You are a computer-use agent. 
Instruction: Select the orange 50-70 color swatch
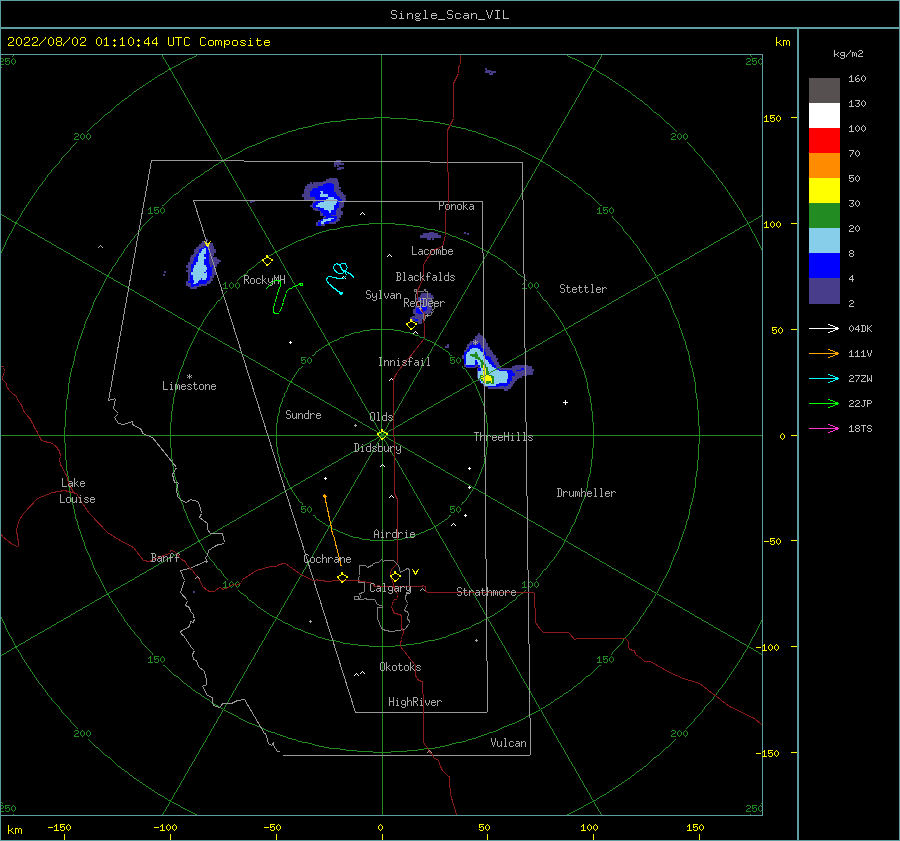[x=824, y=165]
